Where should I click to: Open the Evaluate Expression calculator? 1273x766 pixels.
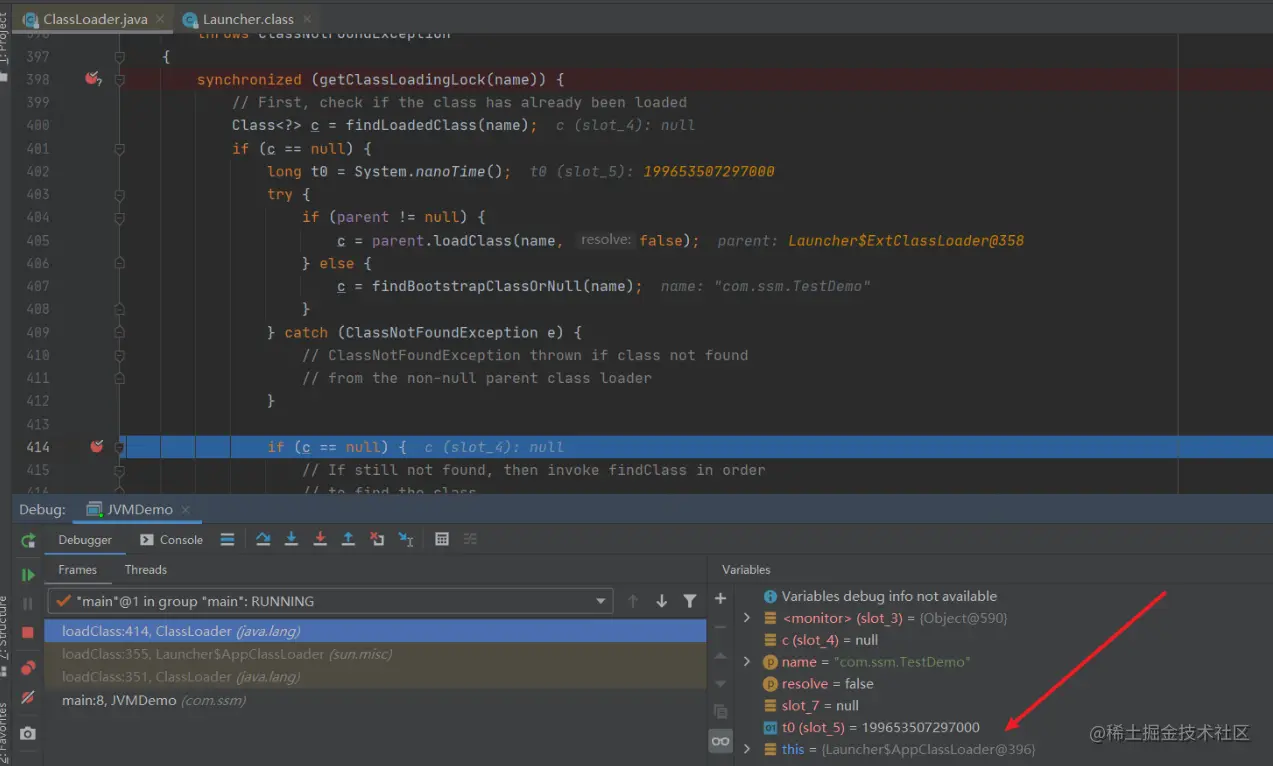[442, 539]
